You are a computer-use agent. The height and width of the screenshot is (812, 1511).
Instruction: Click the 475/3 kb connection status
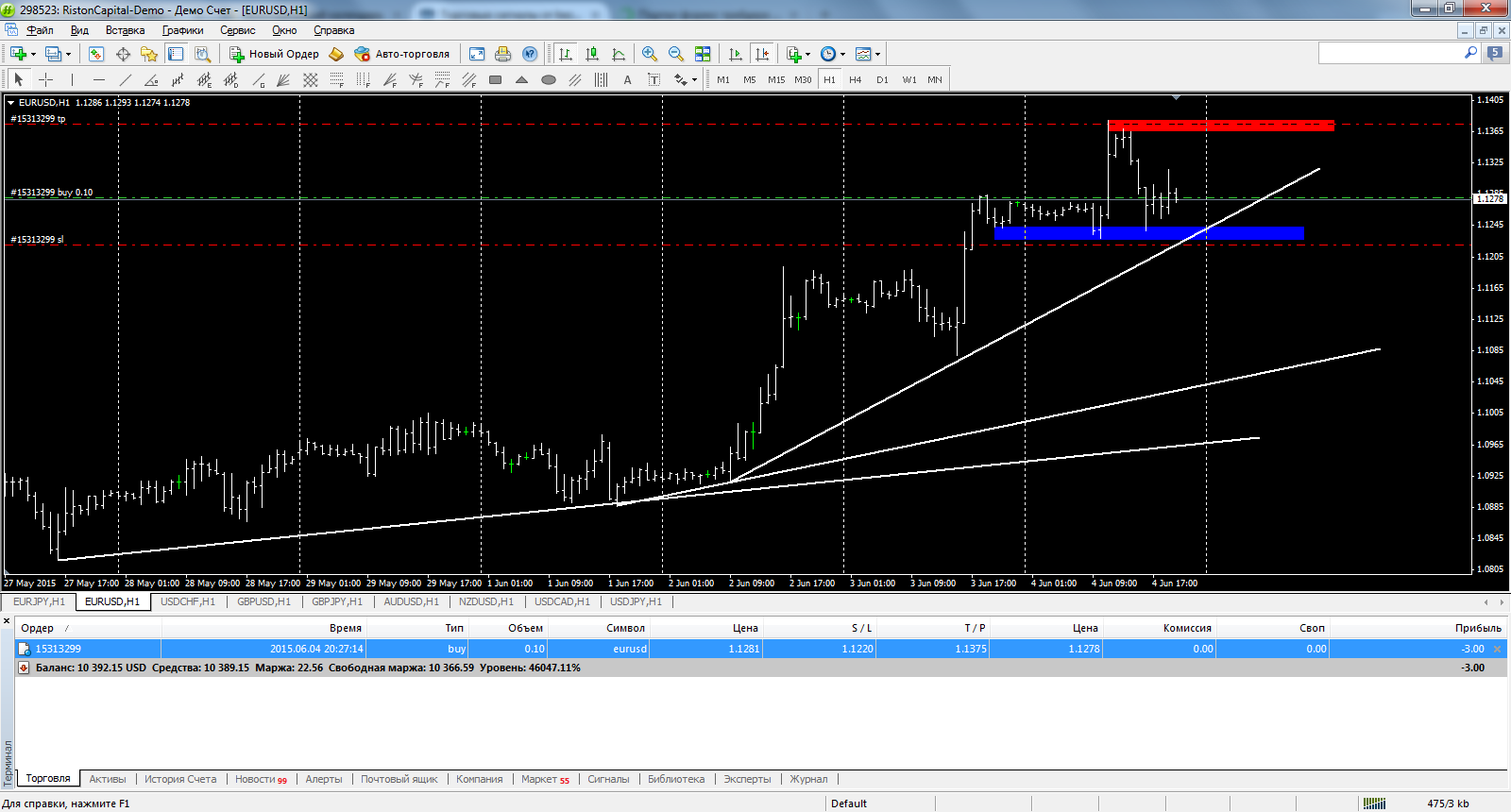tap(1448, 804)
